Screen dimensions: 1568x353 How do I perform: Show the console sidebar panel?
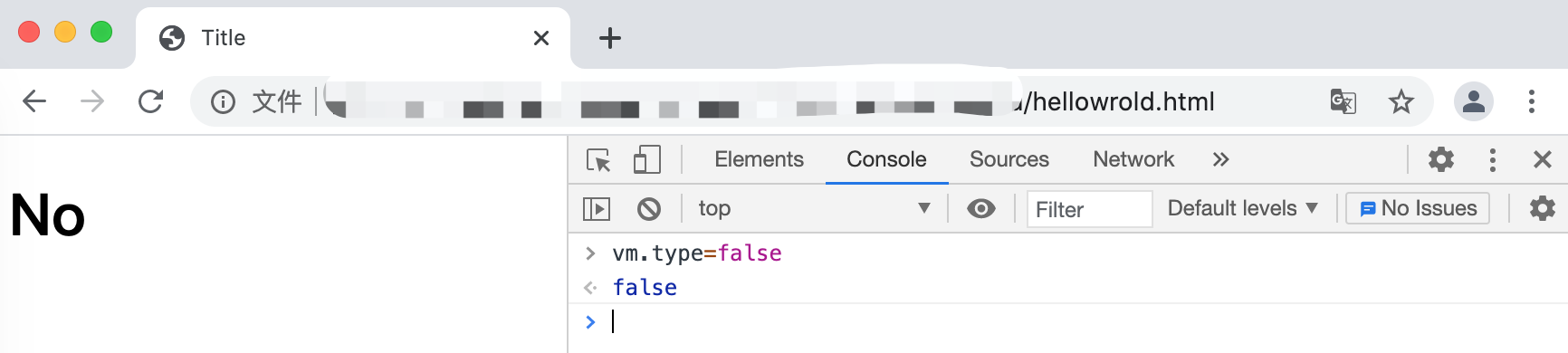pos(597,209)
